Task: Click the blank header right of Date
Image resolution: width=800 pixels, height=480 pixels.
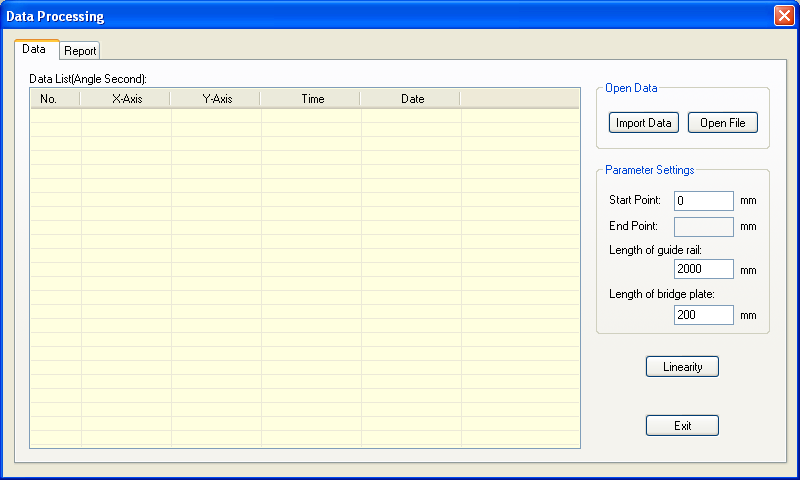Action: click(519, 99)
